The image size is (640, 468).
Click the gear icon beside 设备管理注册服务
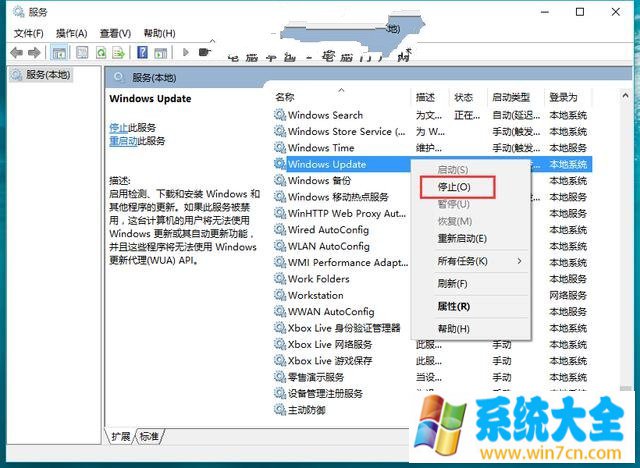(280, 393)
